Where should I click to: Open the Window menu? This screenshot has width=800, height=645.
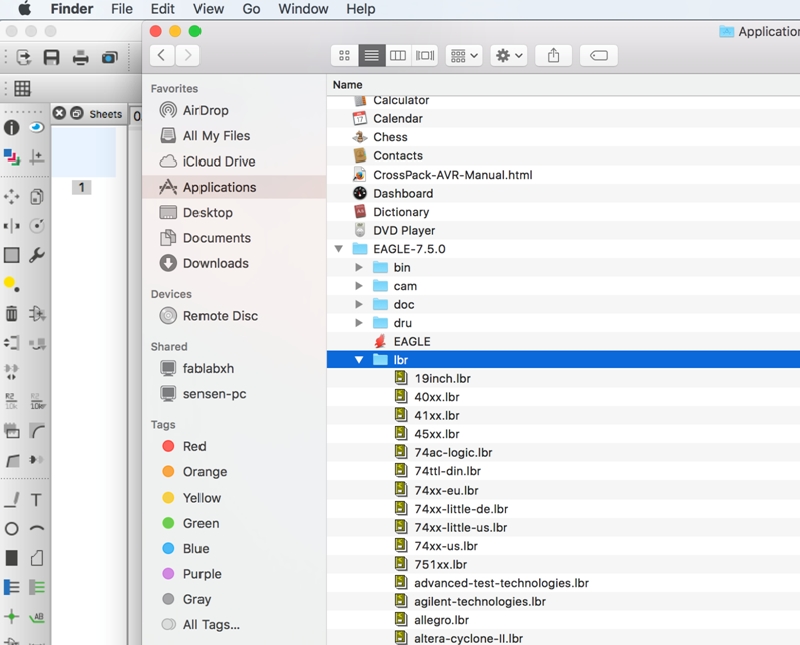pos(303,9)
